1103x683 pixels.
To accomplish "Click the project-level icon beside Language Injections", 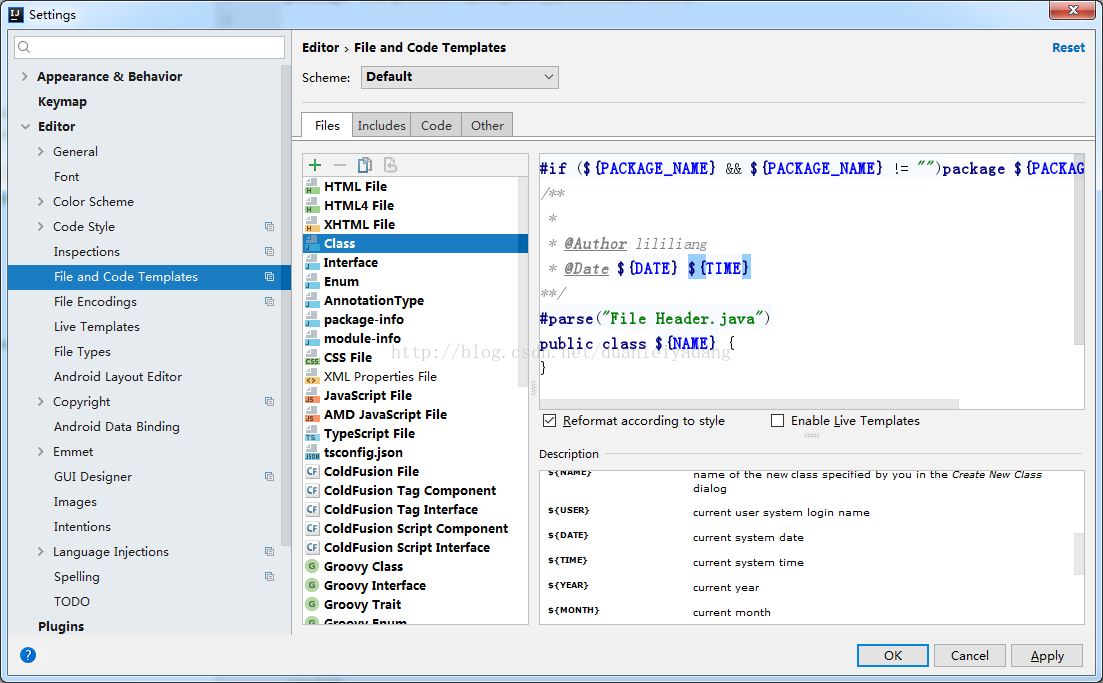I will pos(269,551).
